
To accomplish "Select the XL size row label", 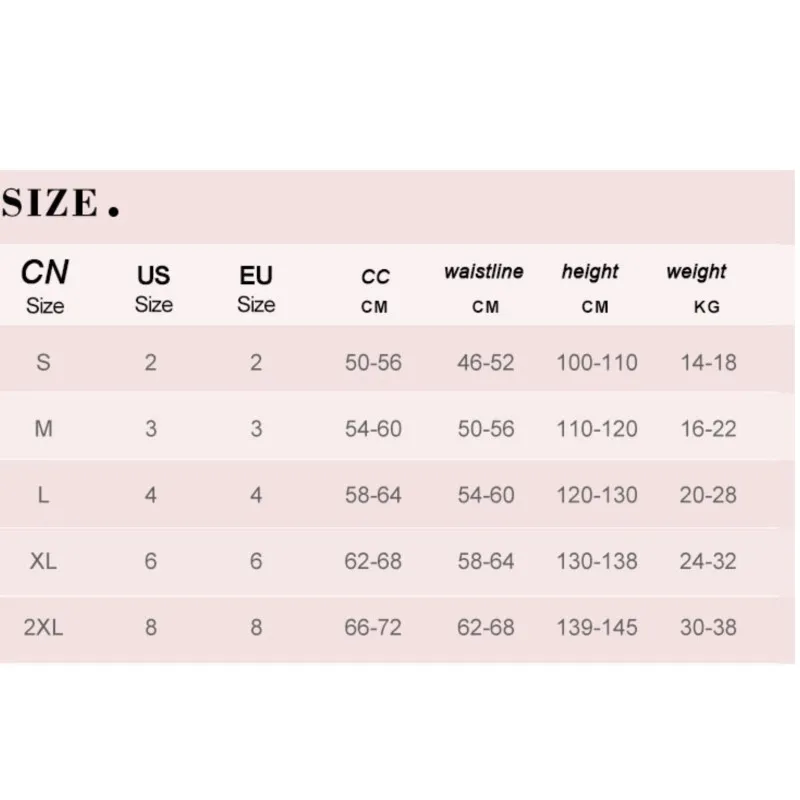I will pos(43,561).
